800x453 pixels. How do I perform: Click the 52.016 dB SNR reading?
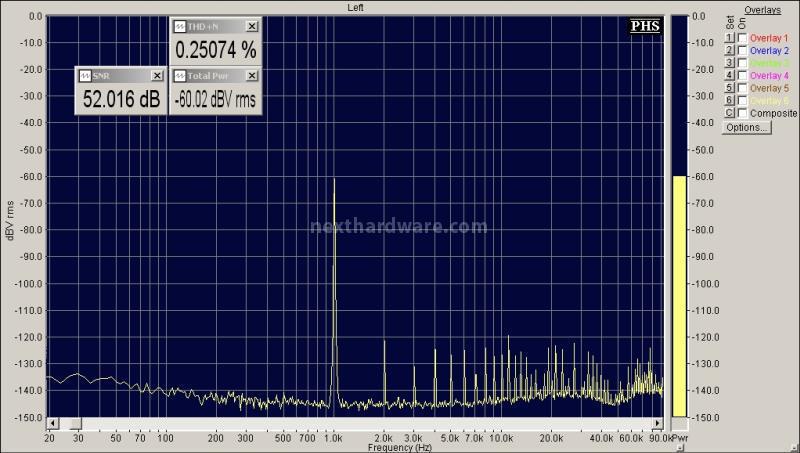click(x=121, y=99)
